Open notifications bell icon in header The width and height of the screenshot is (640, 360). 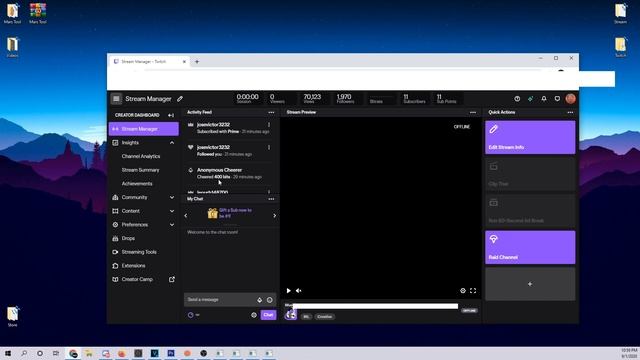(544, 99)
